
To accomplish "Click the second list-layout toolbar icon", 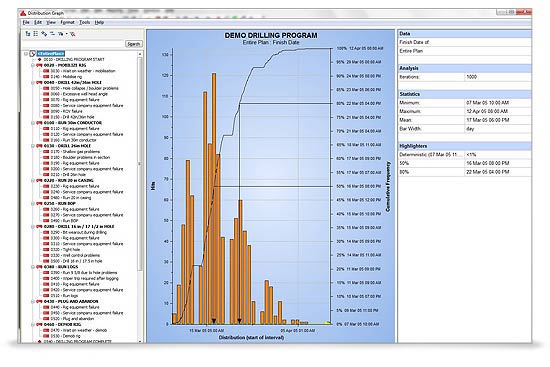I will (x=36, y=34).
